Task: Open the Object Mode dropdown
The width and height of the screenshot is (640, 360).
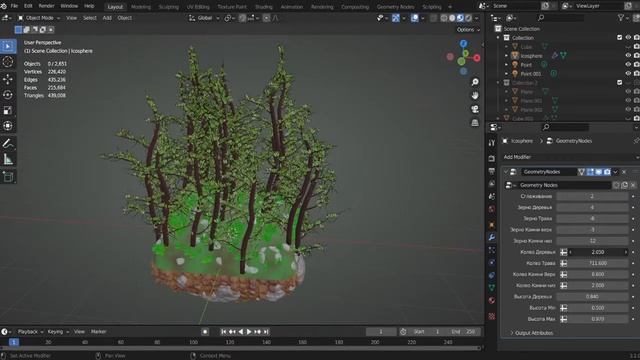Action: point(39,18)
